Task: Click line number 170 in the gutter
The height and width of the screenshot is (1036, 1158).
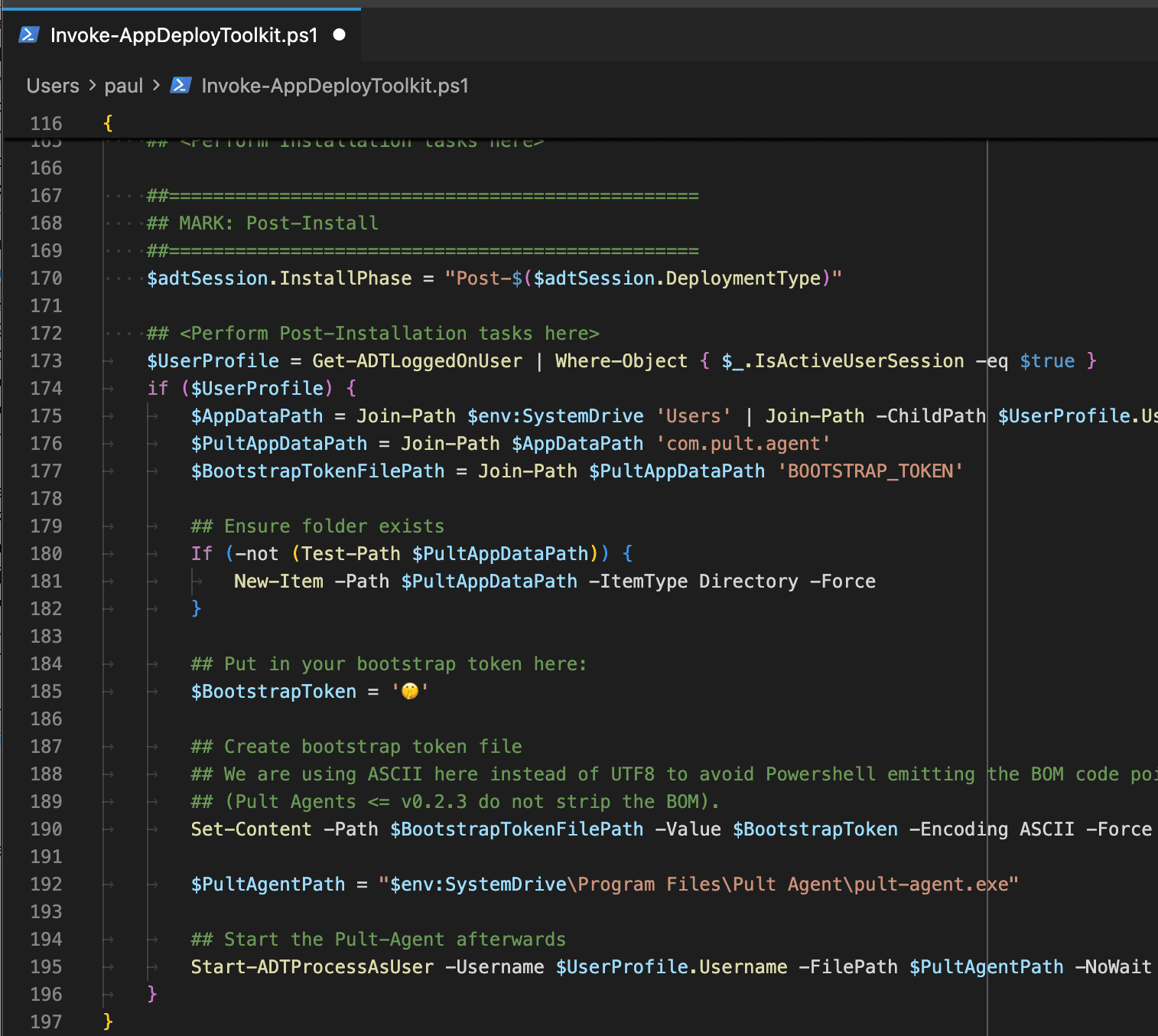Action: pyautogui.click(x=46, y=279)
